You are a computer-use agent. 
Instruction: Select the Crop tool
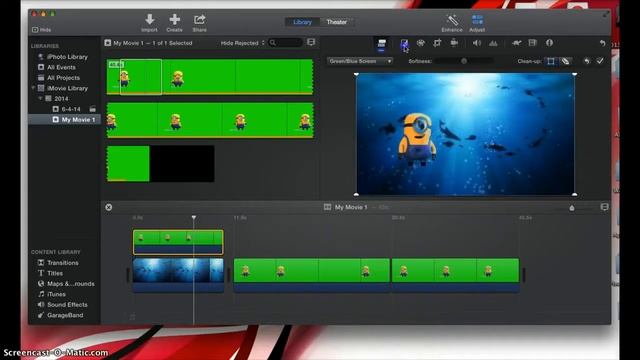[x=437, y=43]
